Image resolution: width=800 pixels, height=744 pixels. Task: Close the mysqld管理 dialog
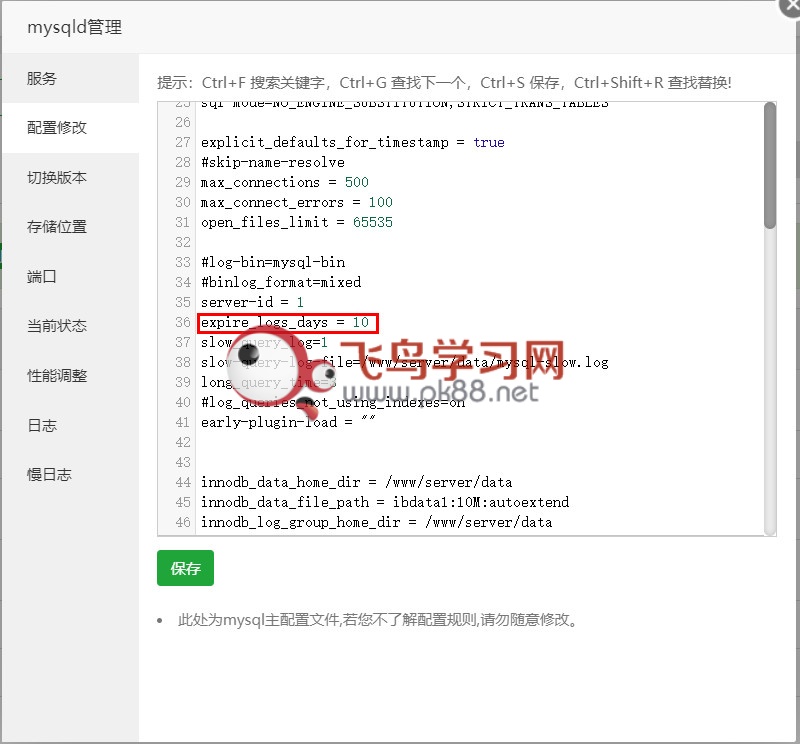789,5
